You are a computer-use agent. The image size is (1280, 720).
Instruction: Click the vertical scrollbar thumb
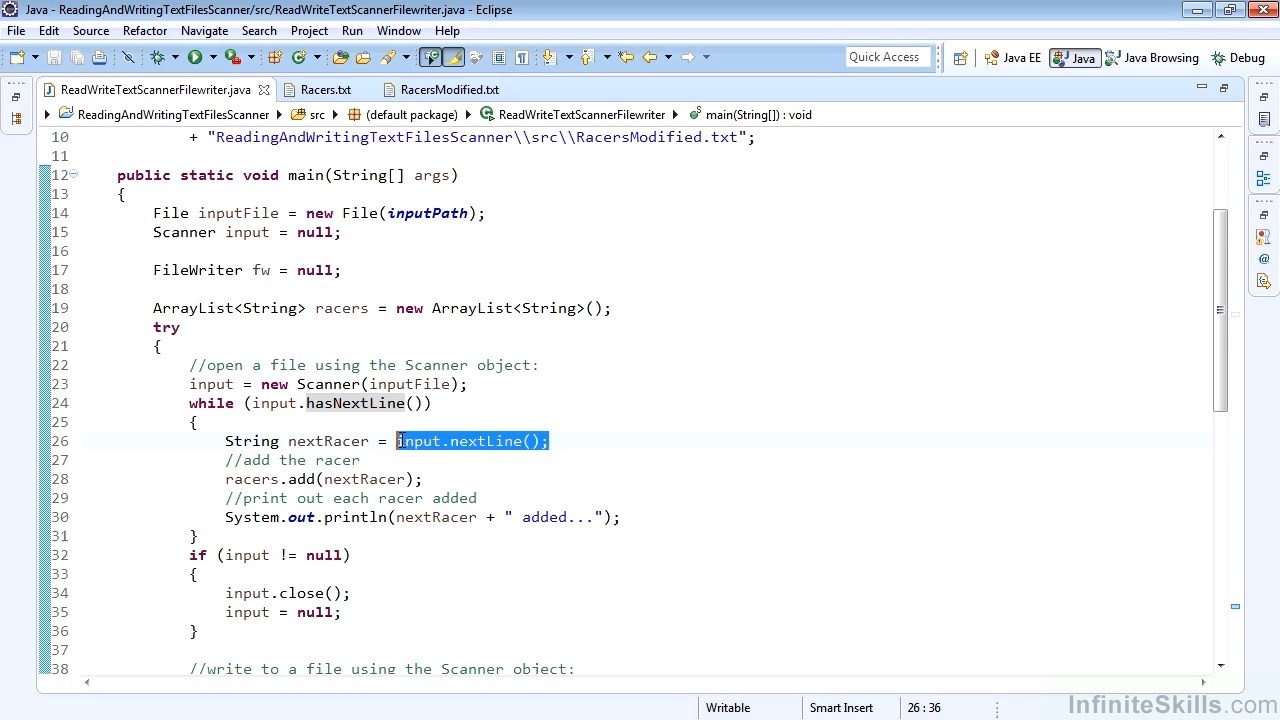[1220, 310]
